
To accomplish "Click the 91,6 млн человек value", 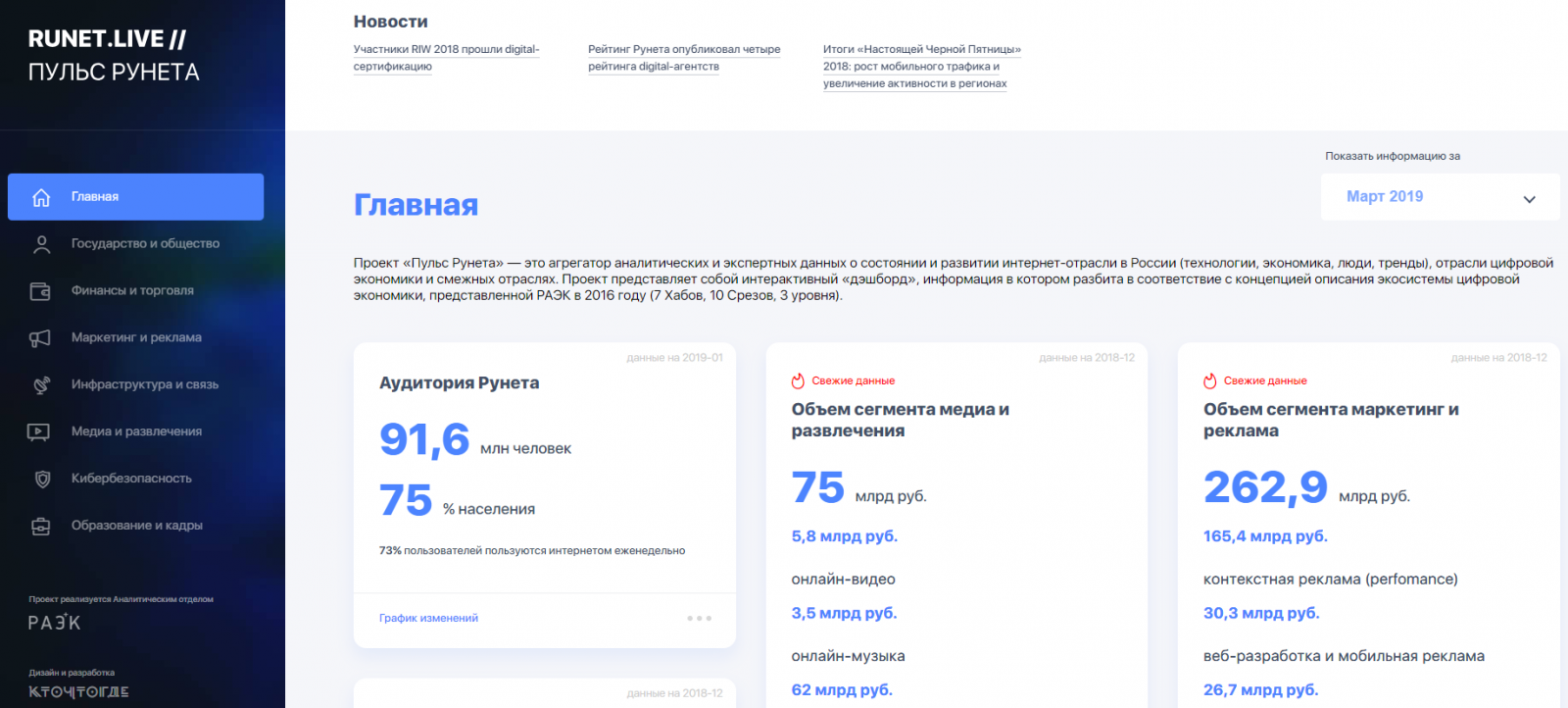I will (474, 440).
